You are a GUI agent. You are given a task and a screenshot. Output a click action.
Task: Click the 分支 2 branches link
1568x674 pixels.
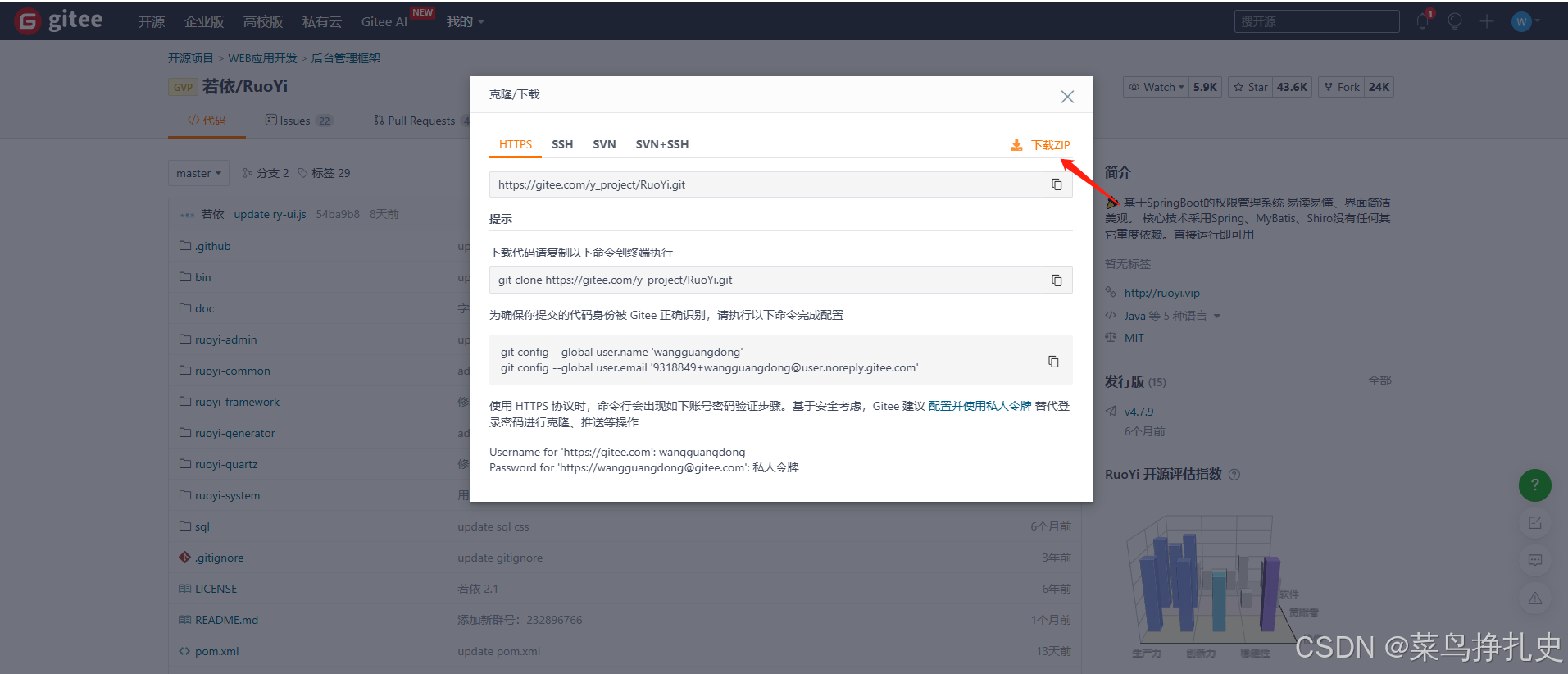tap(266, 173)
